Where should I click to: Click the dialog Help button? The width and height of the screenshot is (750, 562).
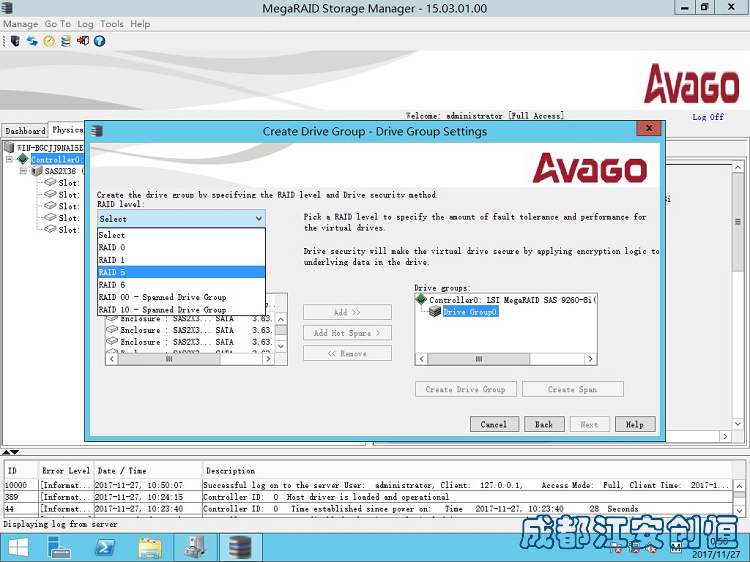(635, 424)
